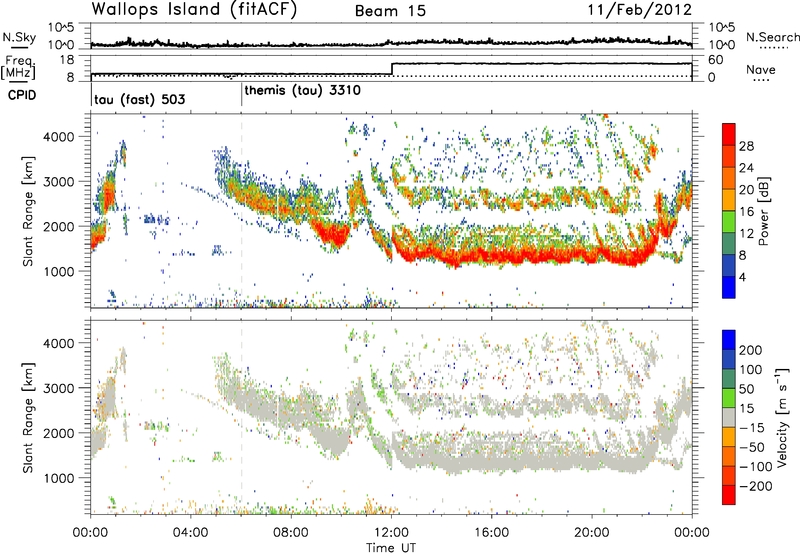Click the 'CPID' label
The height and width of the screenshot is (554, 800).
click(x=22, y=95)
